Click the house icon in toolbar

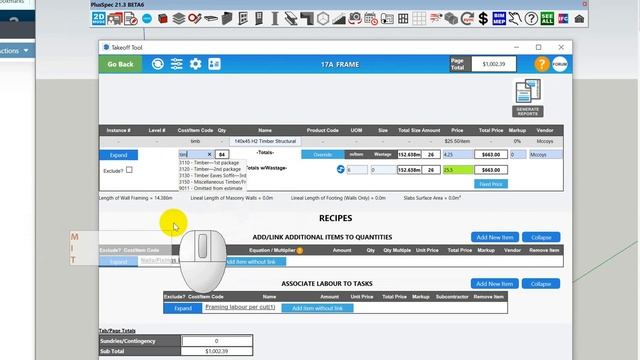(x=579, y=19)
